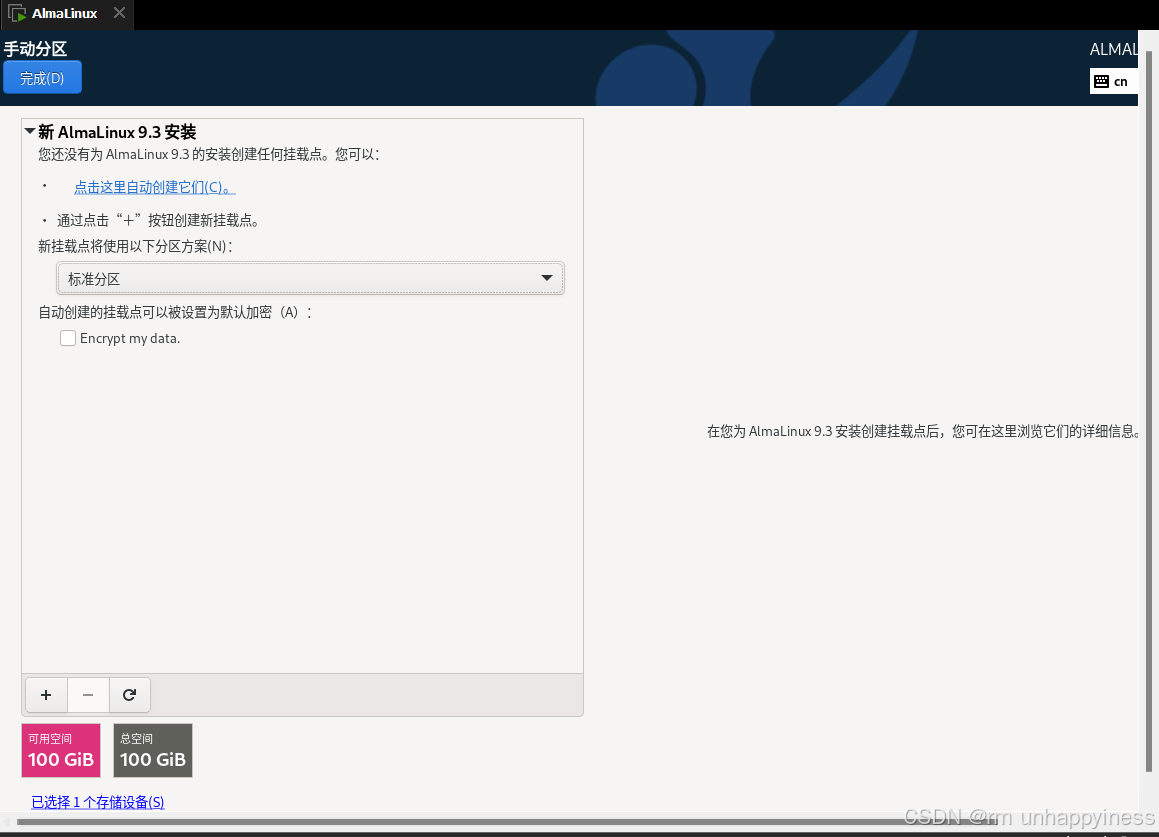Enable the Encrypt my data checkbox
1159x837 pixels.
[68, 338]
